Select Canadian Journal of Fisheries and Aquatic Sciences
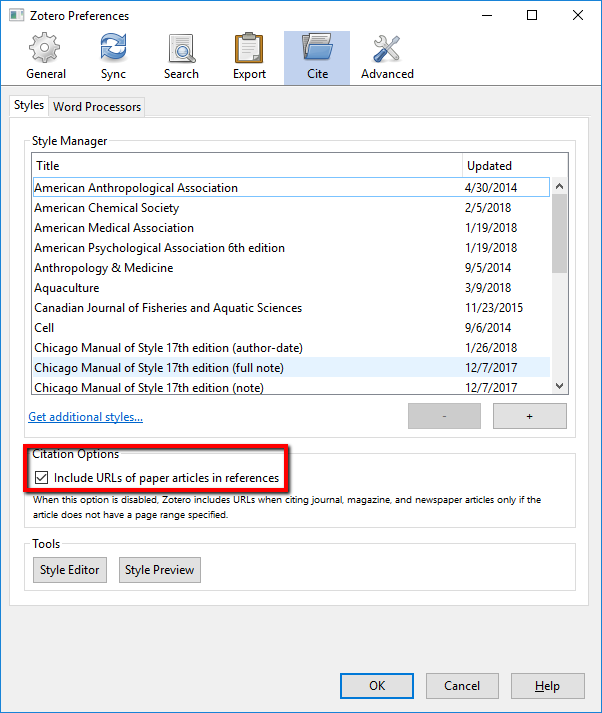 point(291,308)
